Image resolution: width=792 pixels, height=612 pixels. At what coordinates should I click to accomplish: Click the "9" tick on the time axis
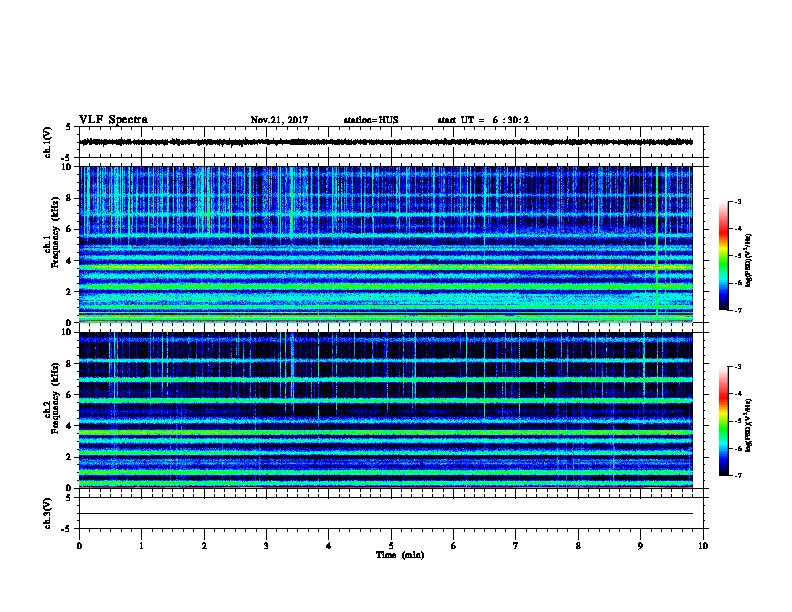point(640,546)
